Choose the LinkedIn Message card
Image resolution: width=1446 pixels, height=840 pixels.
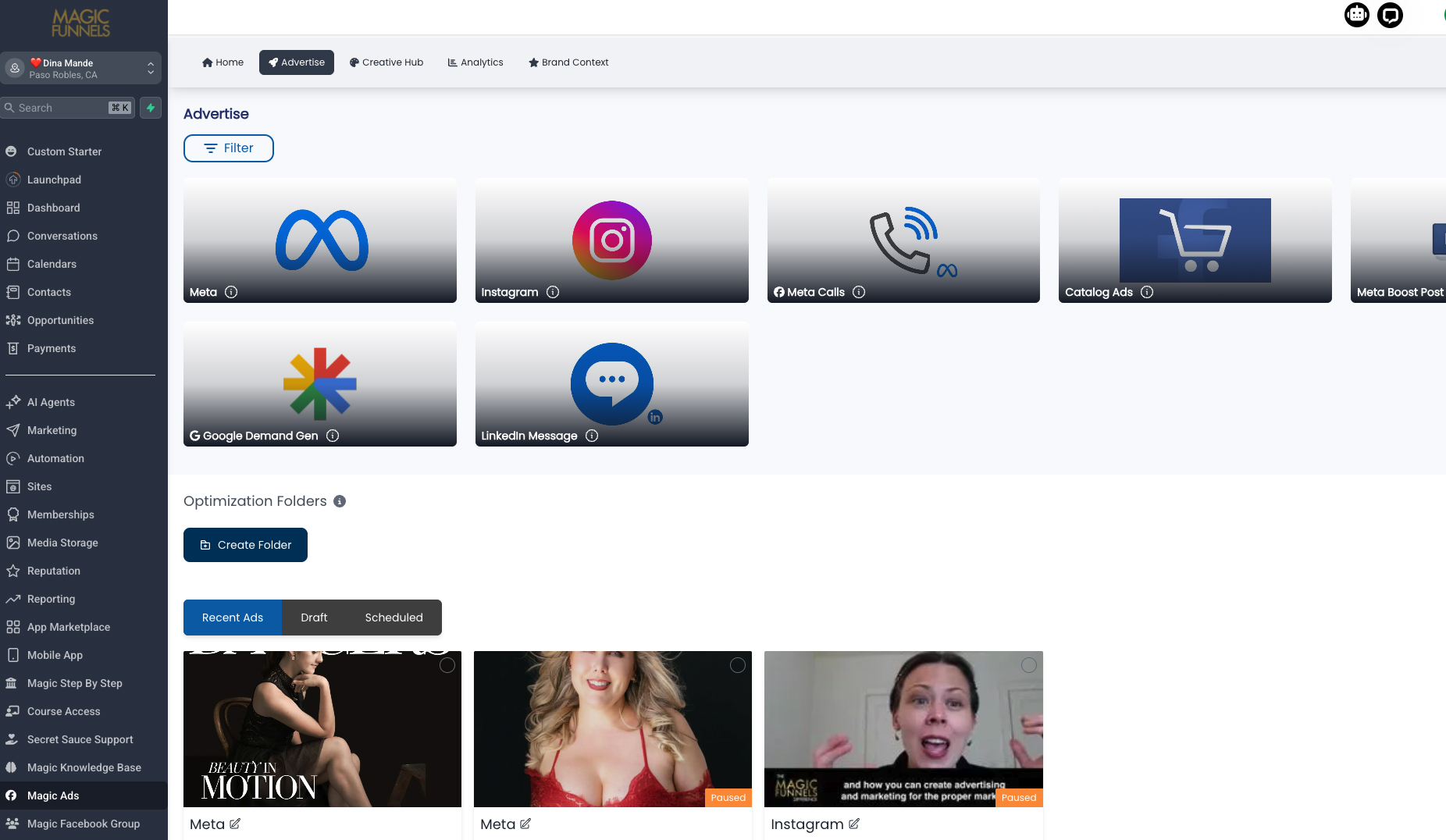tap(612, 384)
